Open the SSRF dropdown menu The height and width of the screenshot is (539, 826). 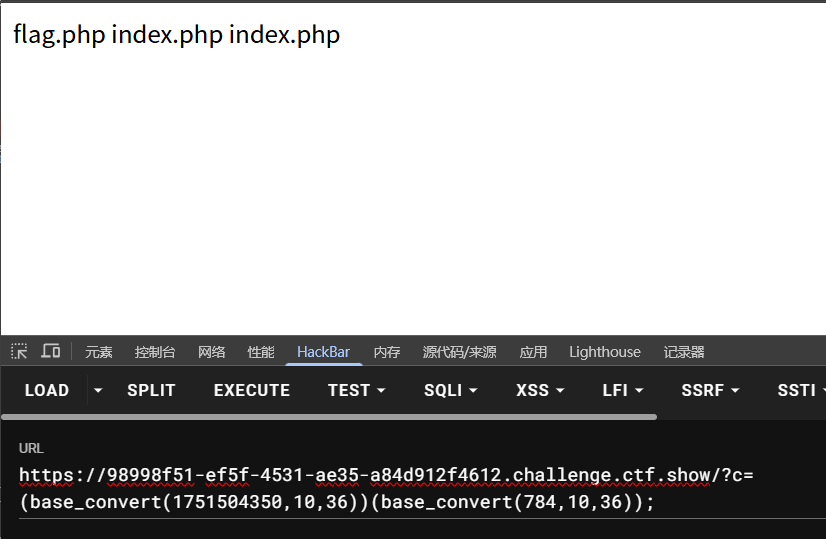[710, 390]
